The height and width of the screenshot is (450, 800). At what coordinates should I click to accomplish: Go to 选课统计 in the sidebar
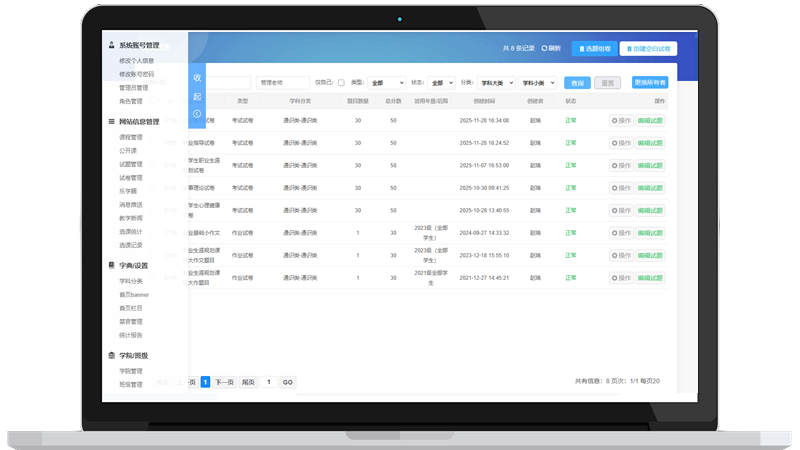point(131,232)
